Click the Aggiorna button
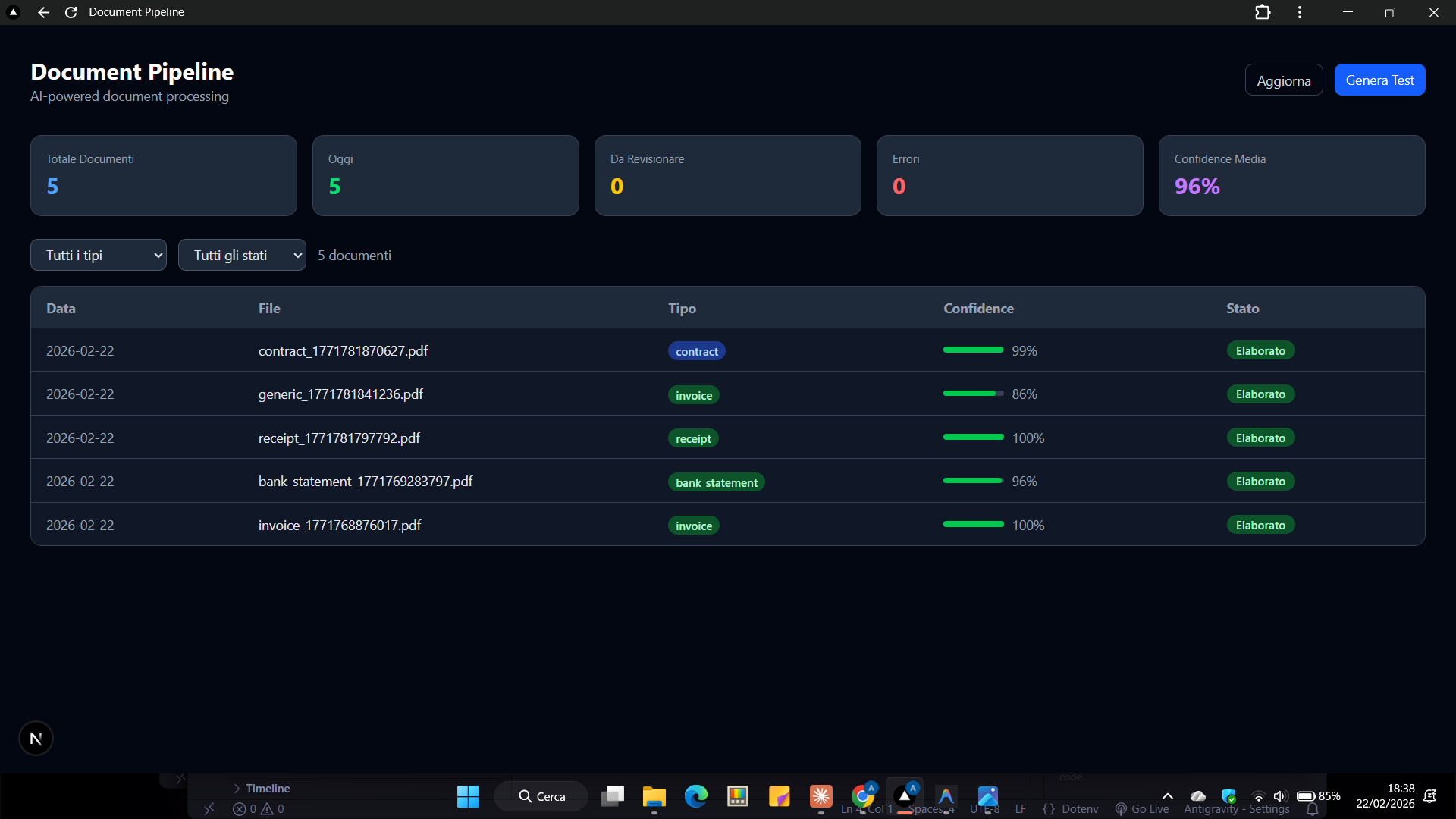The width and height of the screenshot is (1456, 819). click(1283, 80)
